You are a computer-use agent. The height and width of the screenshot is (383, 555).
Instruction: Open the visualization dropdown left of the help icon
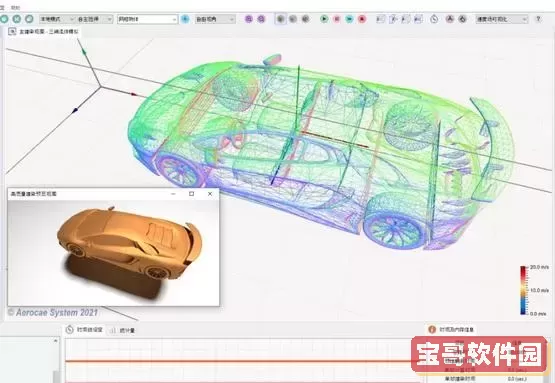[x=502, y=19]
